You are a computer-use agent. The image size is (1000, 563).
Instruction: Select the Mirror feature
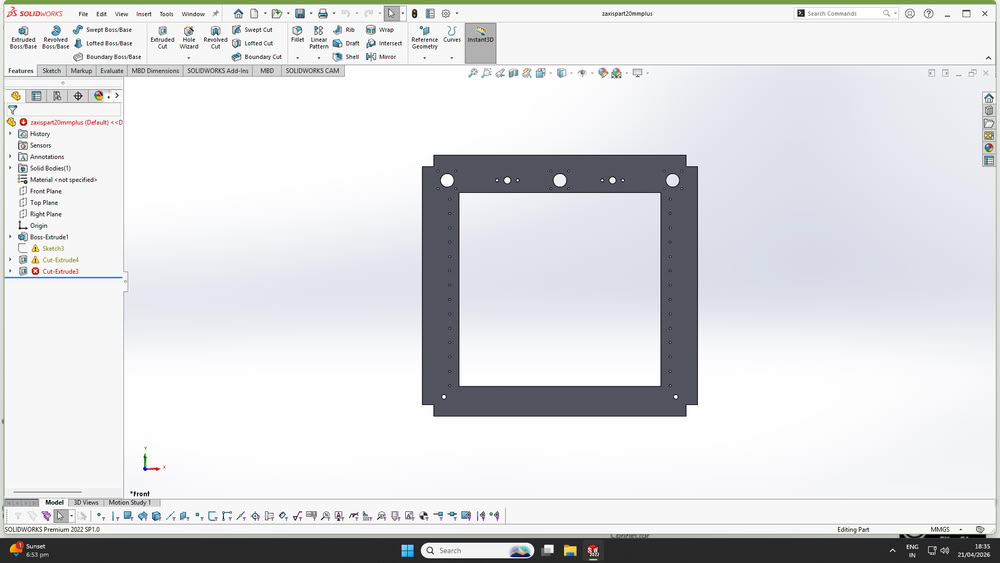pyautogui.click(x=381, y=57)
